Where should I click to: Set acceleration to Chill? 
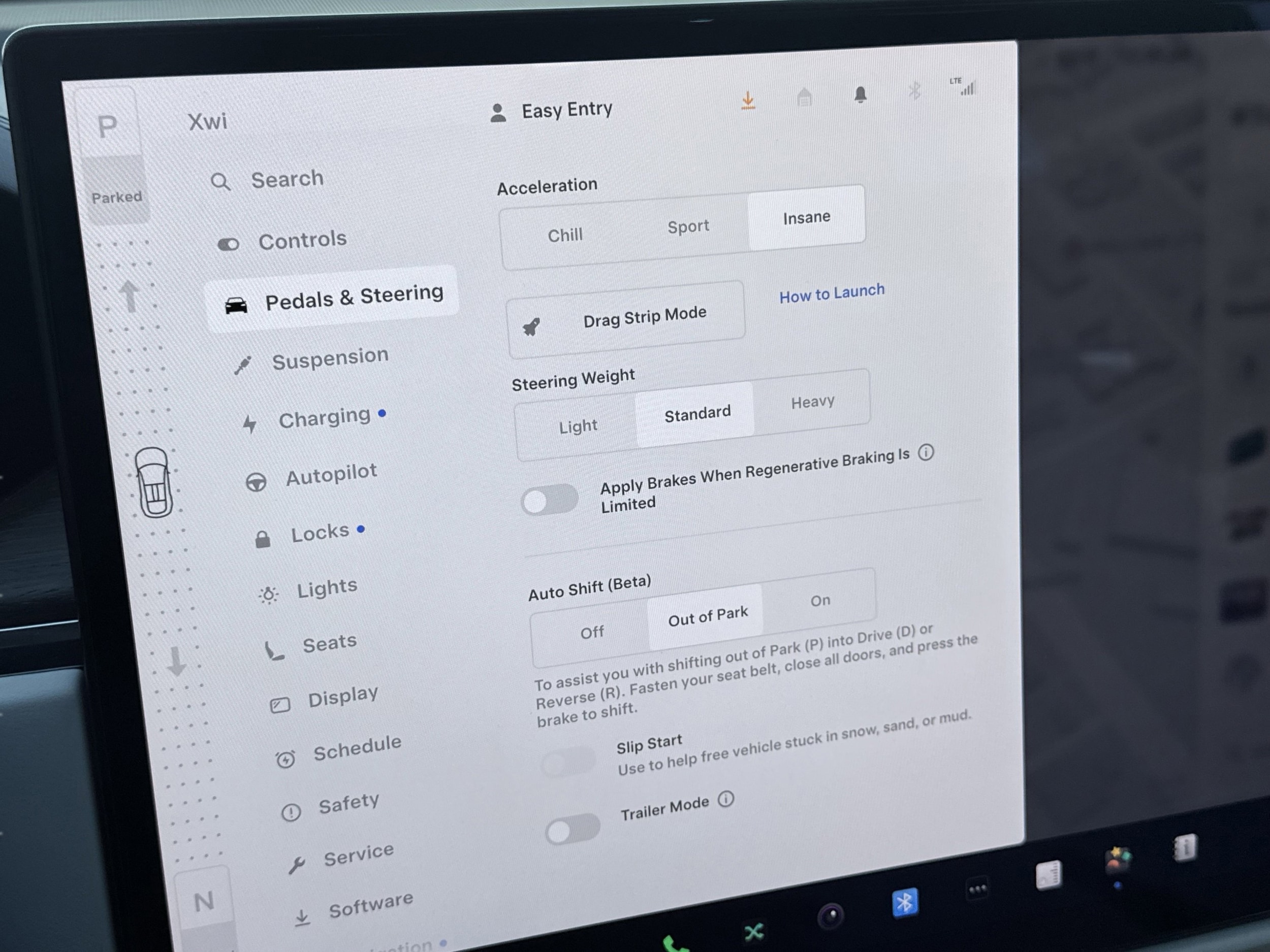(565, 235)
